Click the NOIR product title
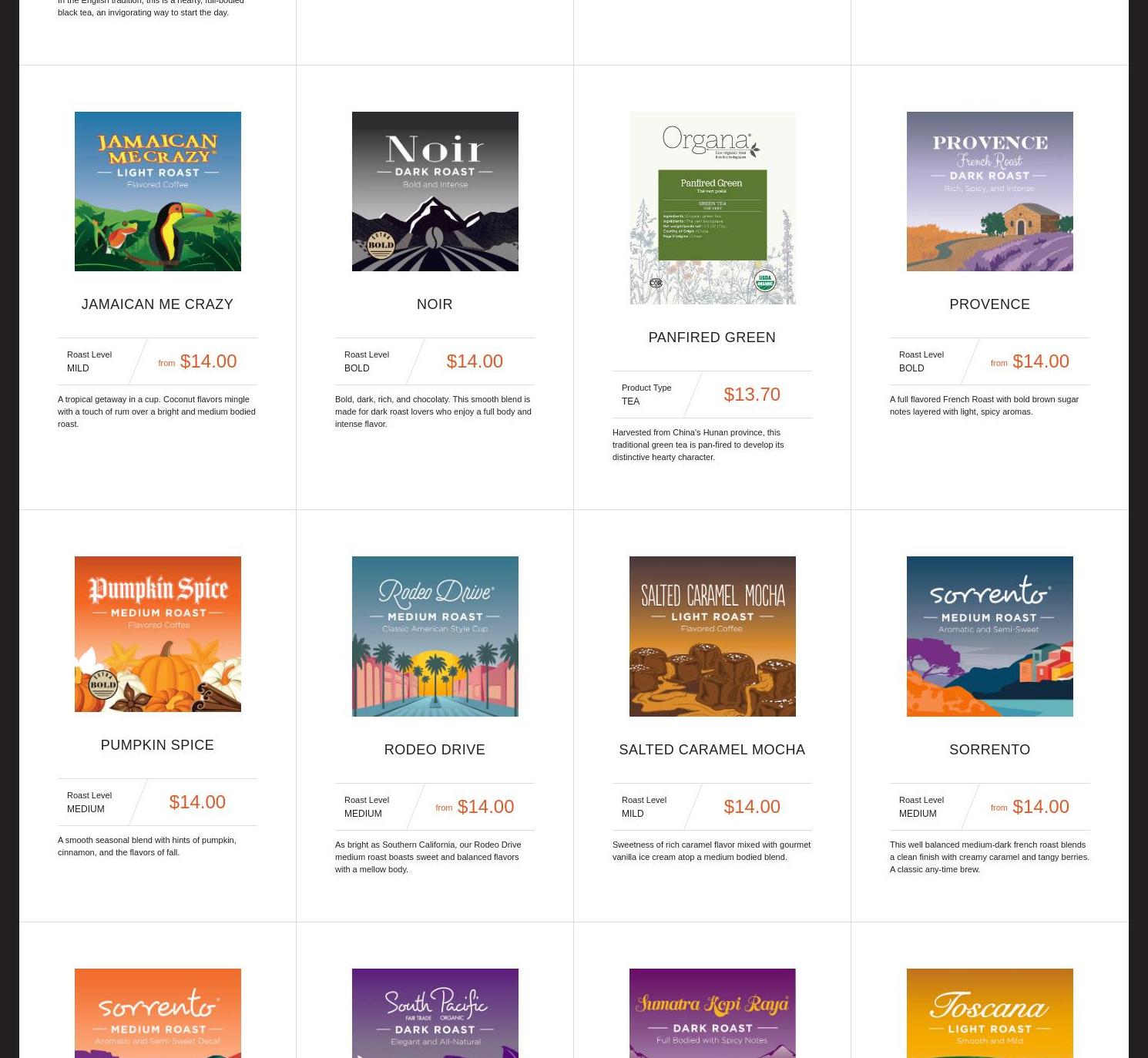 435,304
